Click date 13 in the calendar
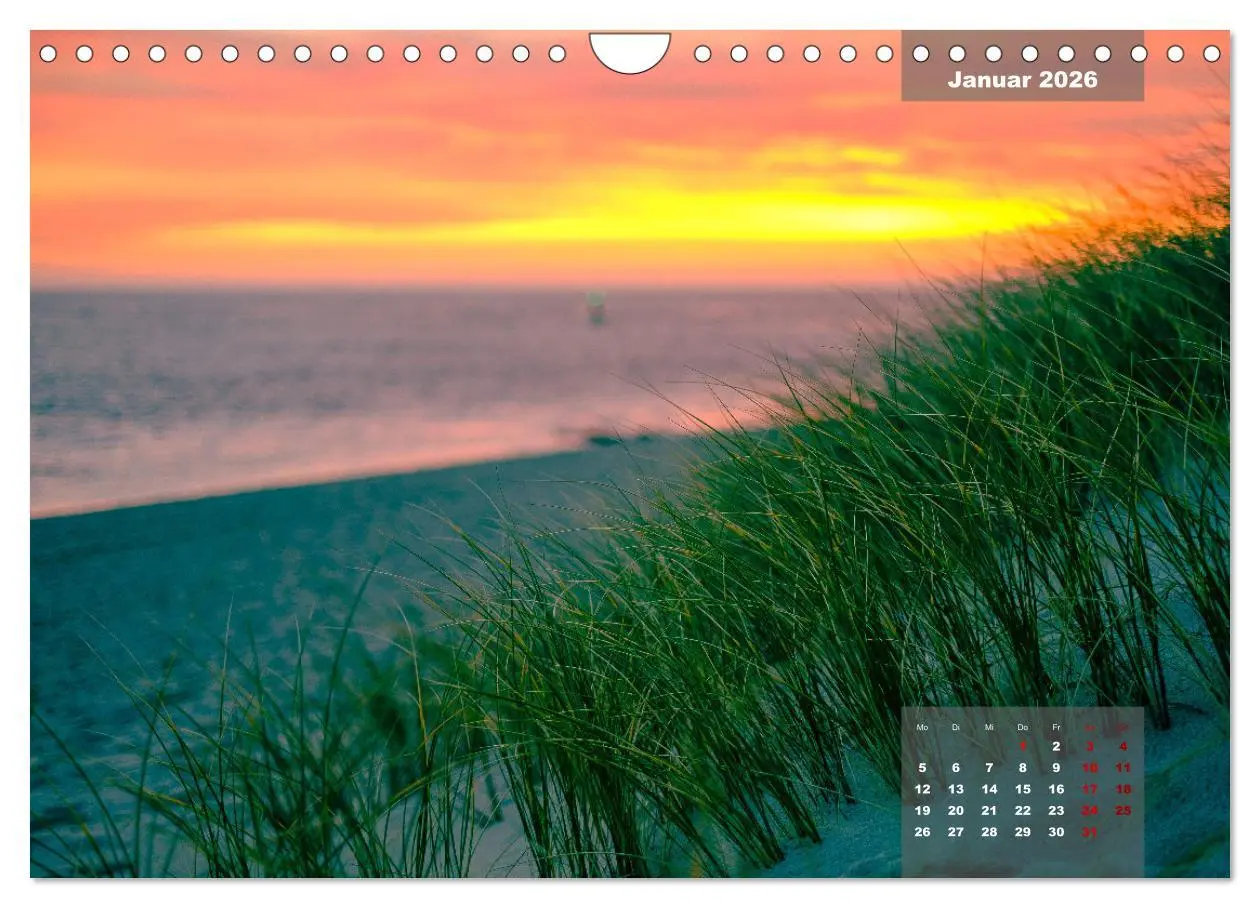This screenshot has height=908, width=1260. click(x=956, y=789)
